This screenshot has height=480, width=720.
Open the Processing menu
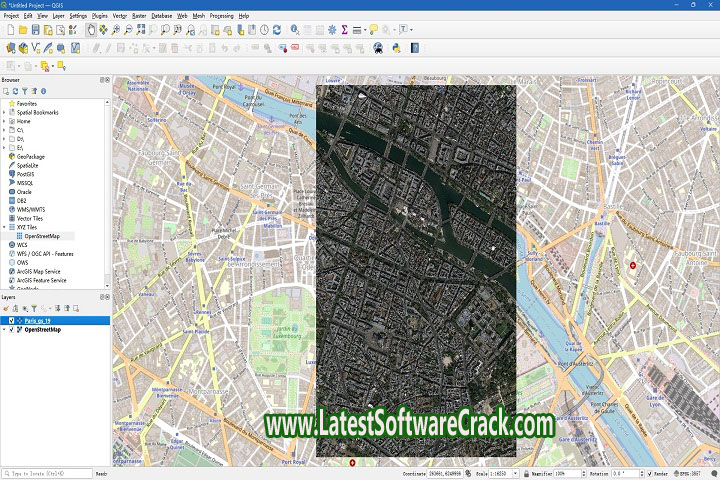221,16
